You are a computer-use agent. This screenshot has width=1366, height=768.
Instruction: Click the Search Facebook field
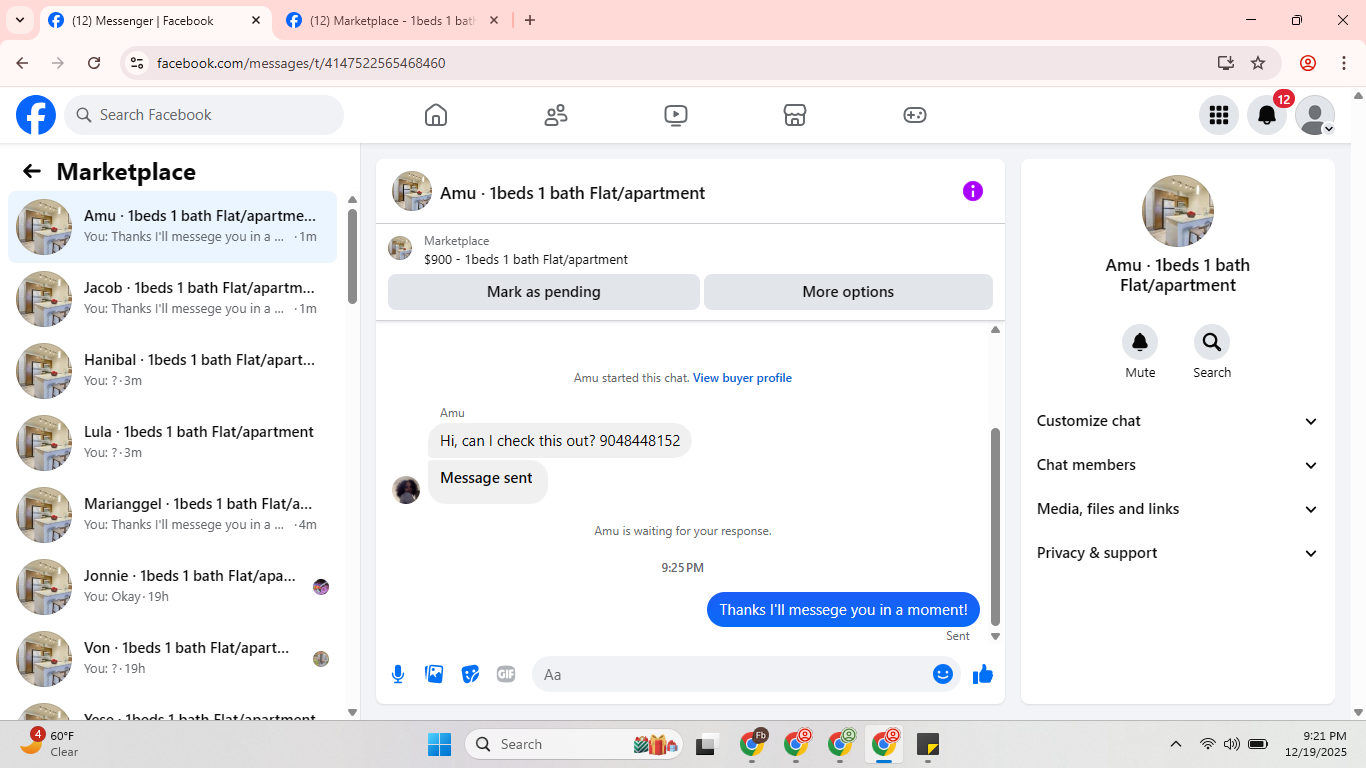point(204,115)
